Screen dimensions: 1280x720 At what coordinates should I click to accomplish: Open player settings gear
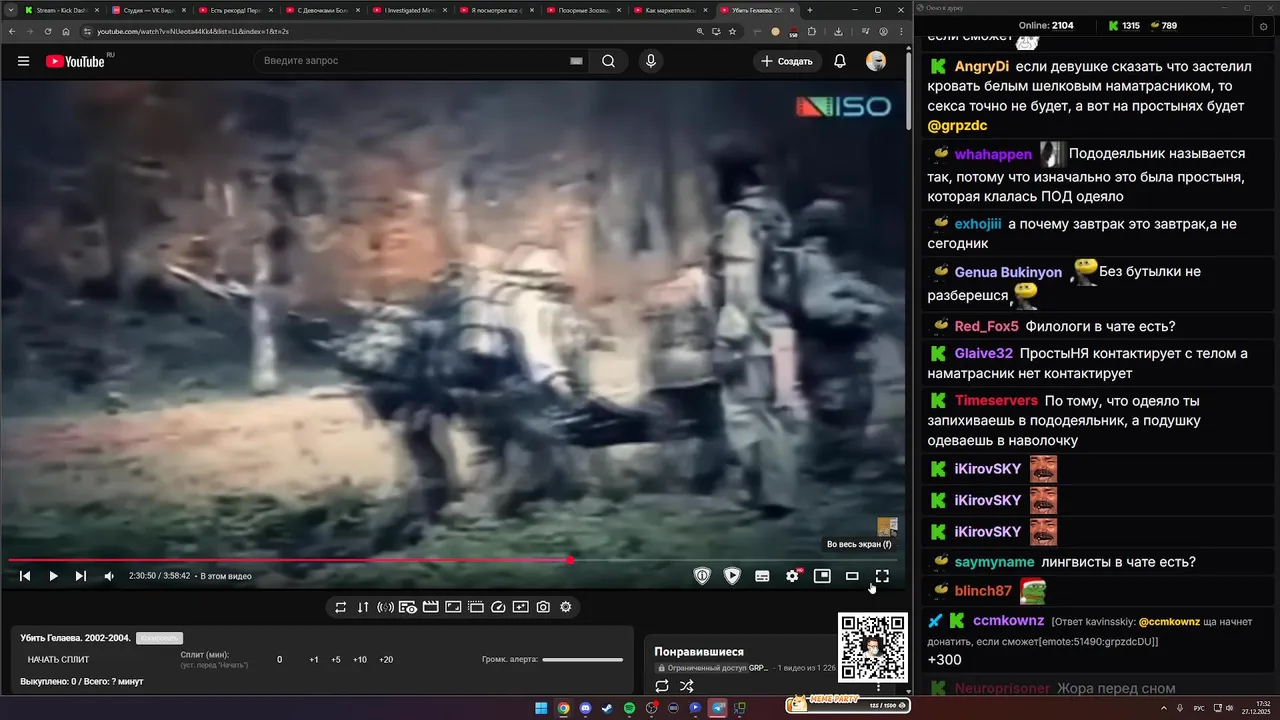(x=793, y=576)
